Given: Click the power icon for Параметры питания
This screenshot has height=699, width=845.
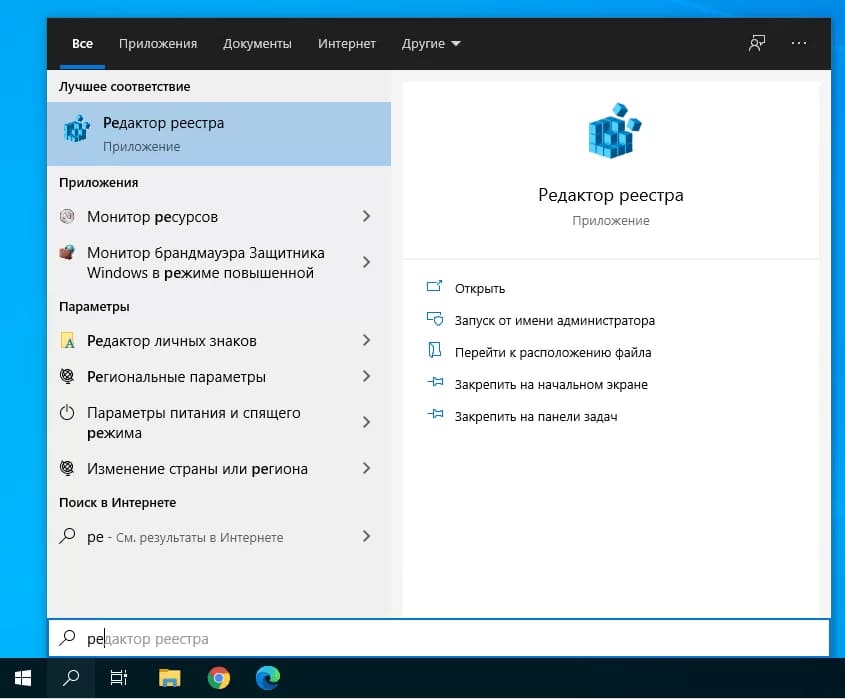Looking at the screenshot, I should pyautogui.click(x=67, y=413).
